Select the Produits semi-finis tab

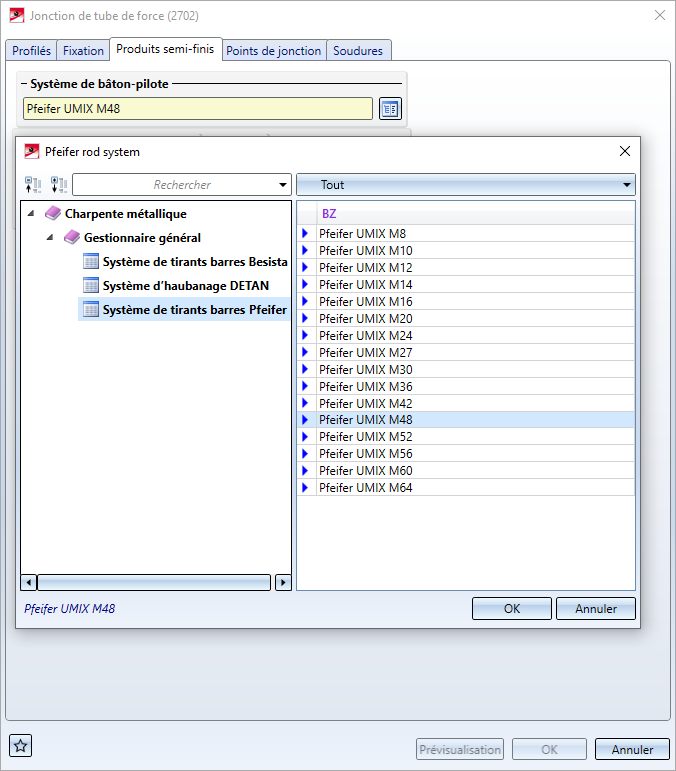(x=165, y=49)
